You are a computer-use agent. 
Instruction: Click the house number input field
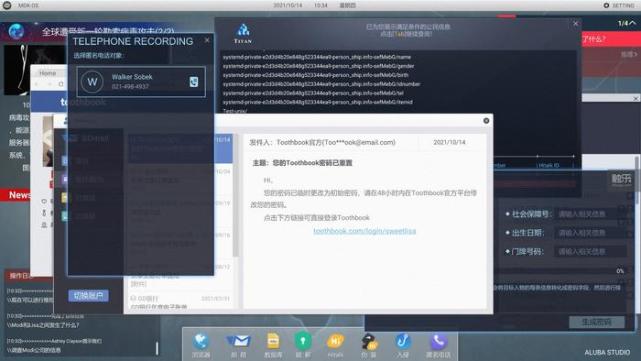pos(591,251)
